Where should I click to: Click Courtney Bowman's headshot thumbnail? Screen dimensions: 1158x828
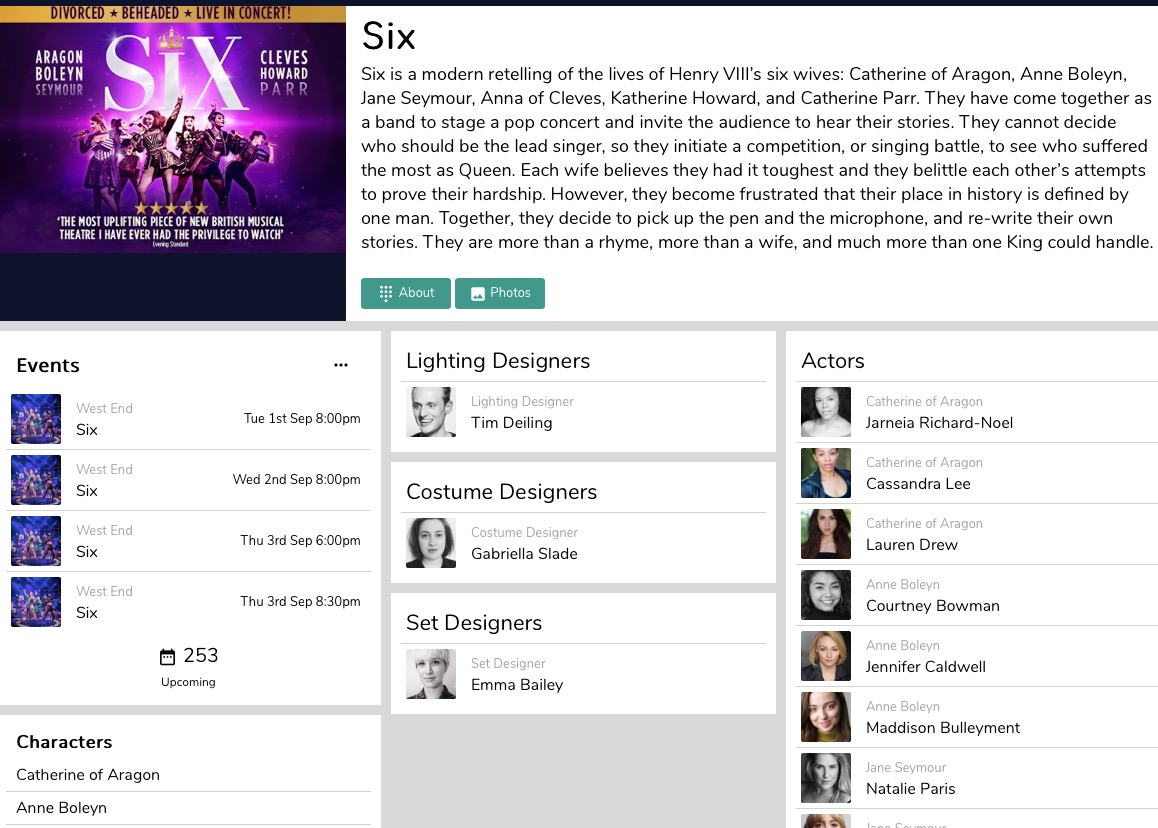pos(826,595)
